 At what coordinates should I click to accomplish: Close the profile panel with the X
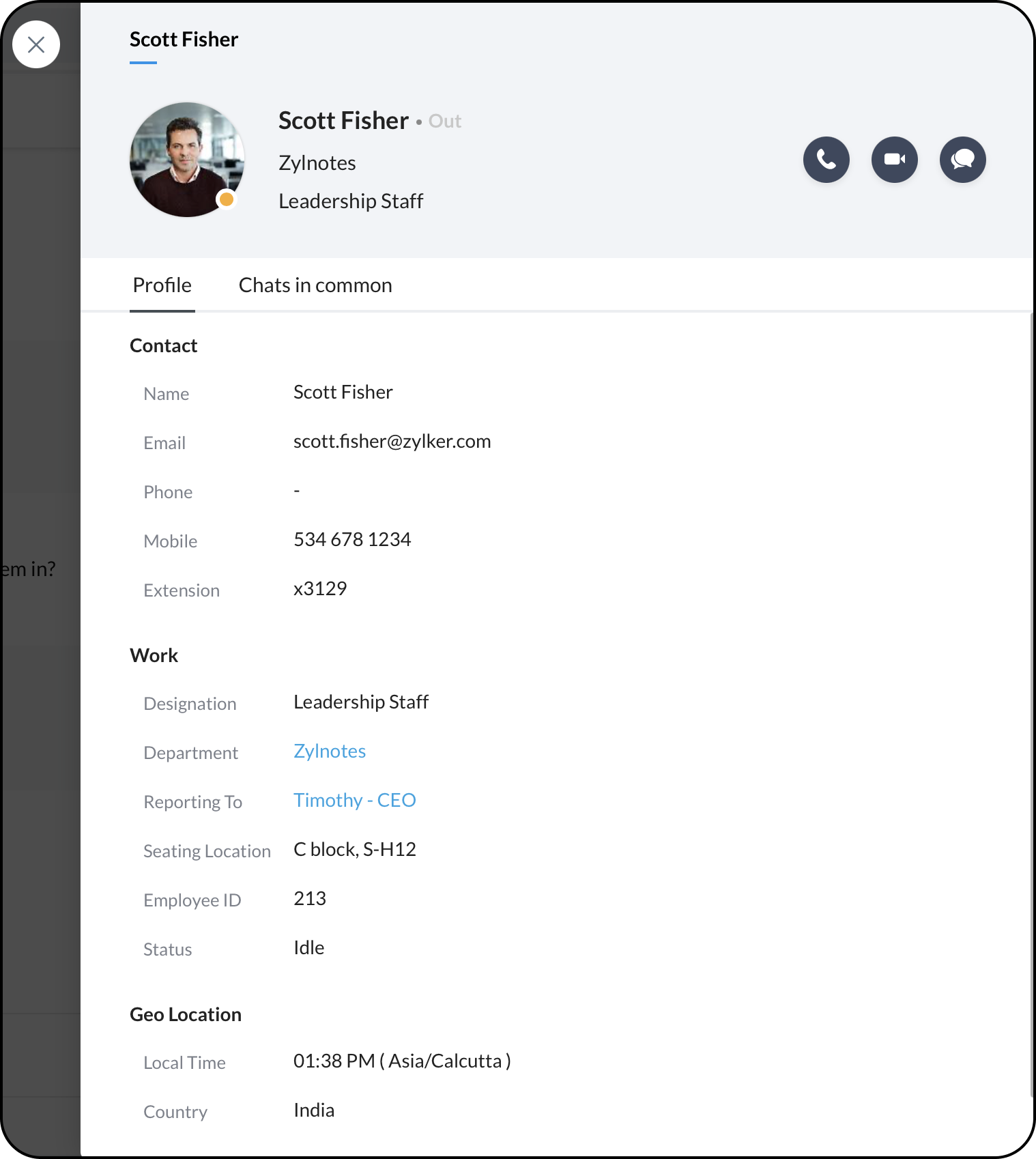pos(36,45)
